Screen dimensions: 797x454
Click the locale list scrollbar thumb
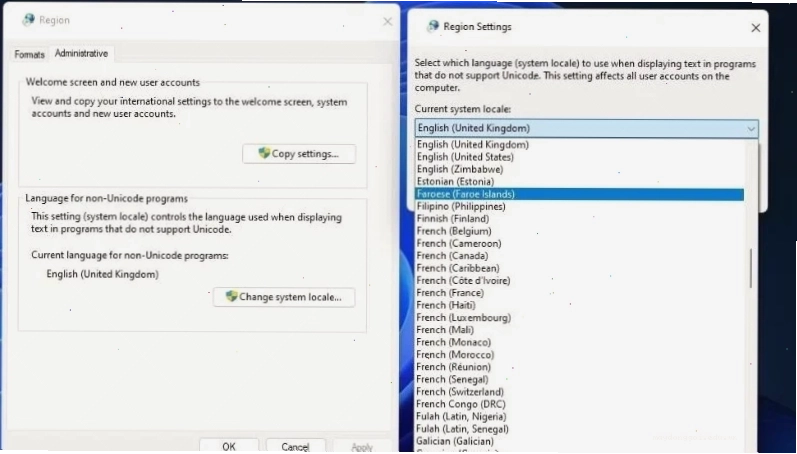(x=750, y=269)
